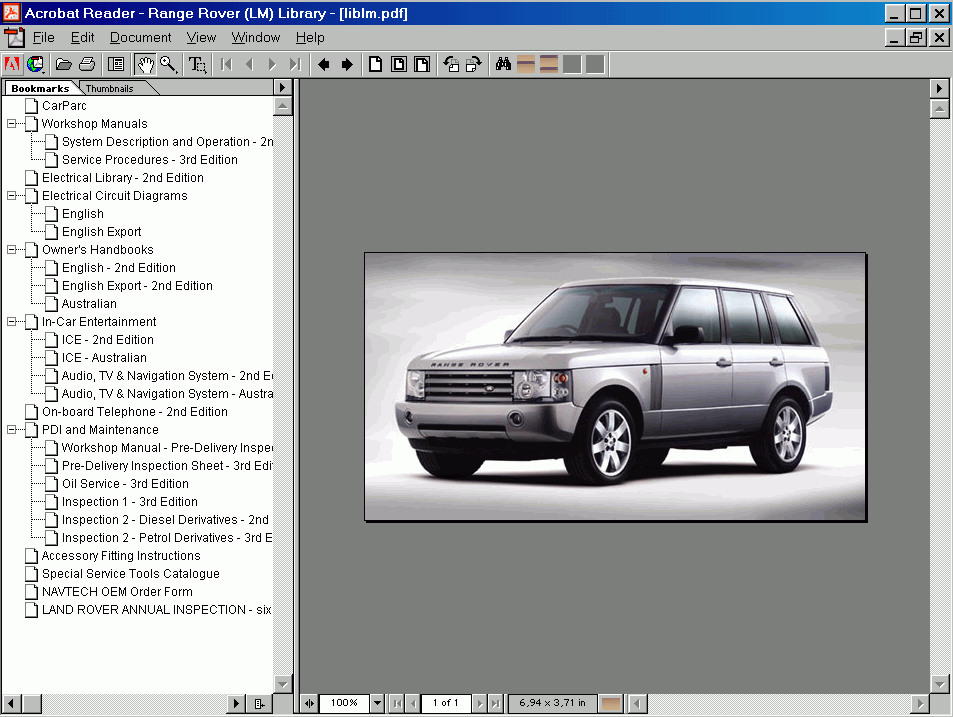The image size is (953, 717).
Task: Open Oil Service - 3rd Edition bookmark
Action: pos(125,484)
